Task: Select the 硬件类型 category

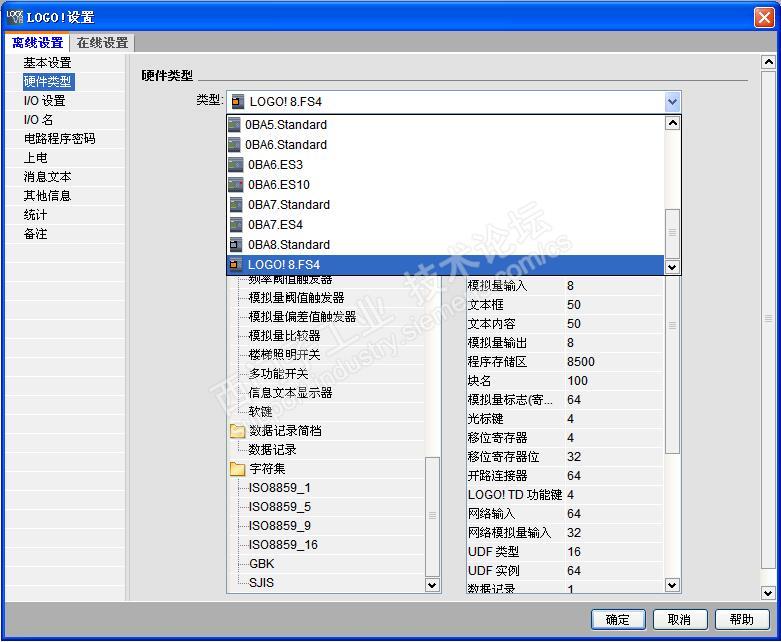Action: point(48,82)
